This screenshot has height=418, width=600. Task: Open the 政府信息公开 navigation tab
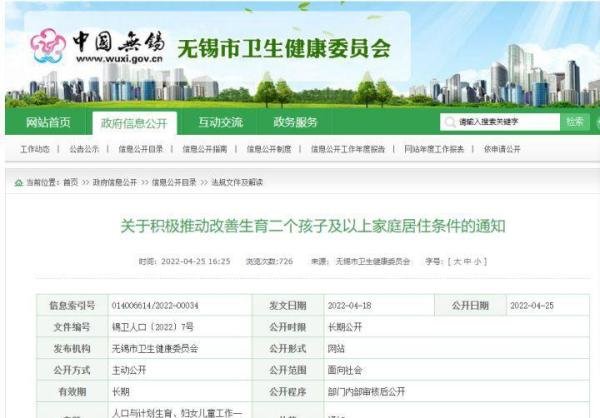134,123
